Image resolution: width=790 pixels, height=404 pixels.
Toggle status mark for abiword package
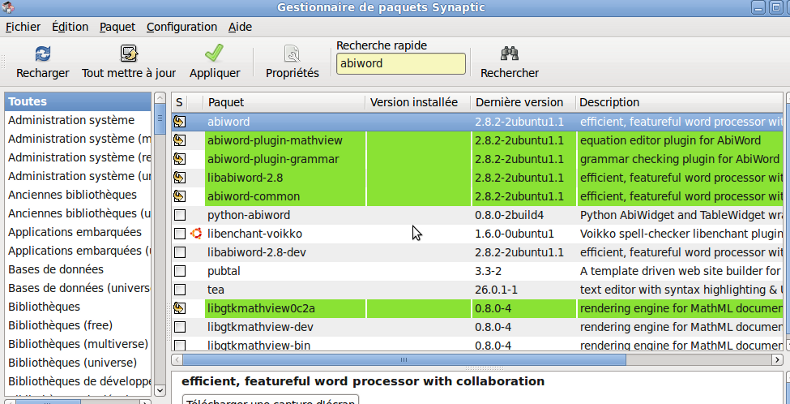point(180,122)
